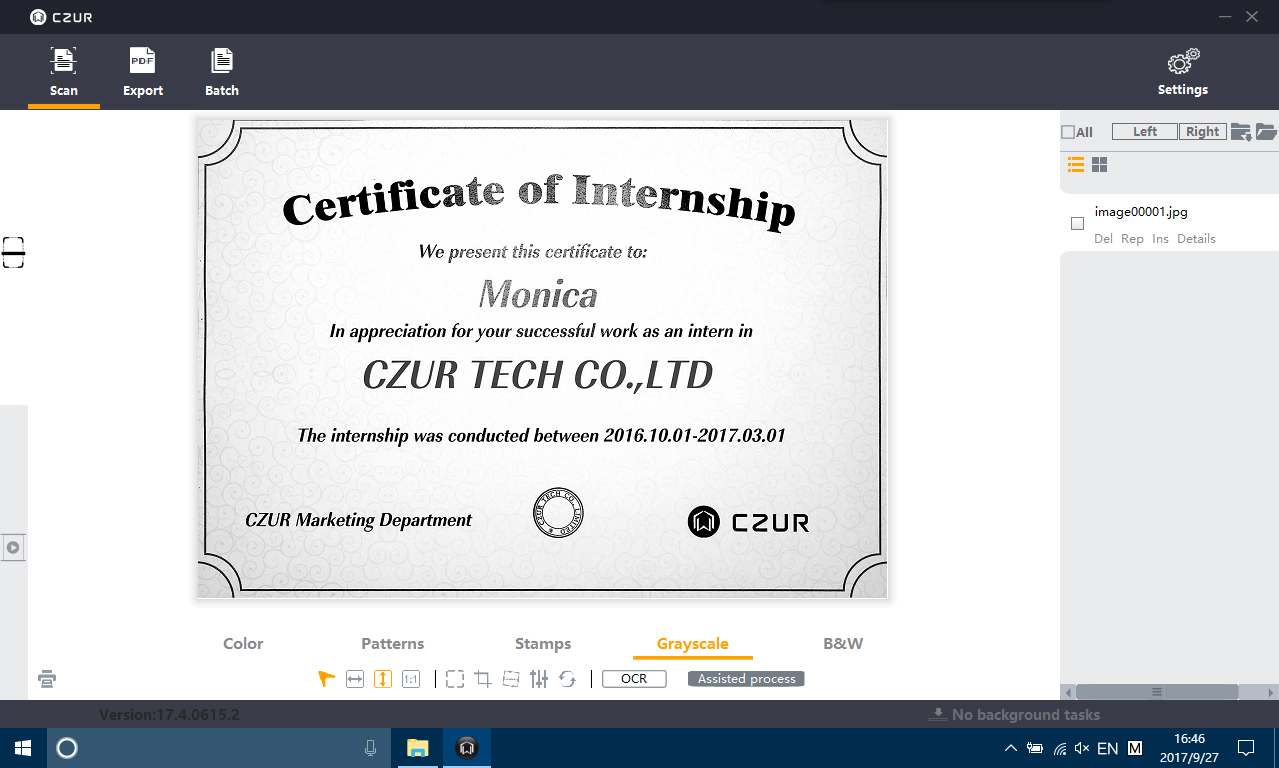Click the rotate icon in toolbar
Screen dimensions: 1279x768
(567, 679)
